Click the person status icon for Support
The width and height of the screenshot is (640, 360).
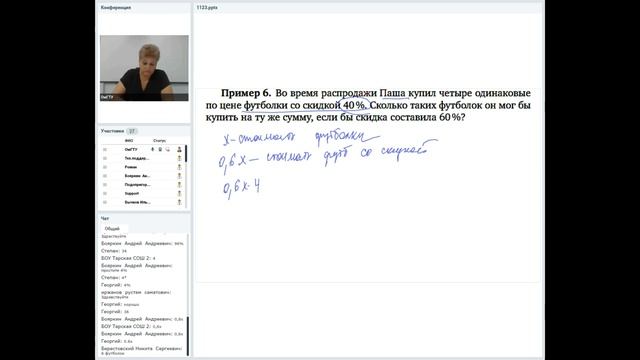coord(179,193)
